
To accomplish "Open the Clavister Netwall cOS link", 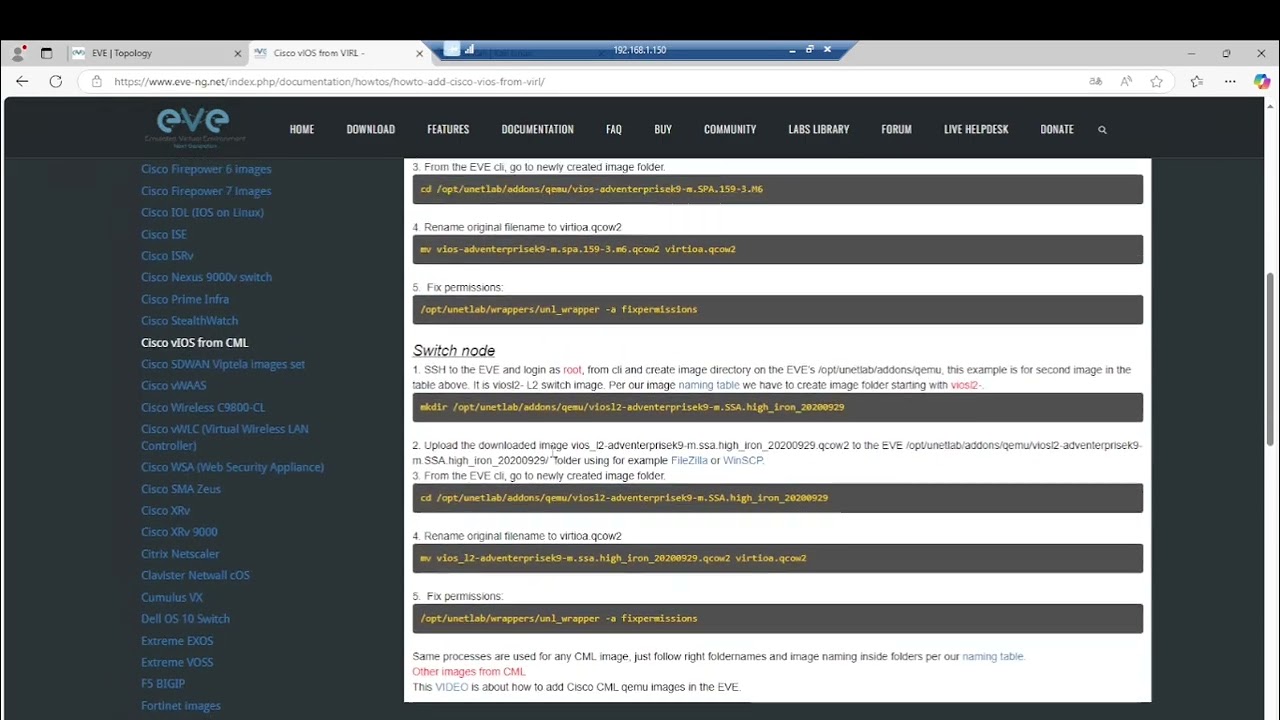I will pyautogui.click(x=195, y=575).
